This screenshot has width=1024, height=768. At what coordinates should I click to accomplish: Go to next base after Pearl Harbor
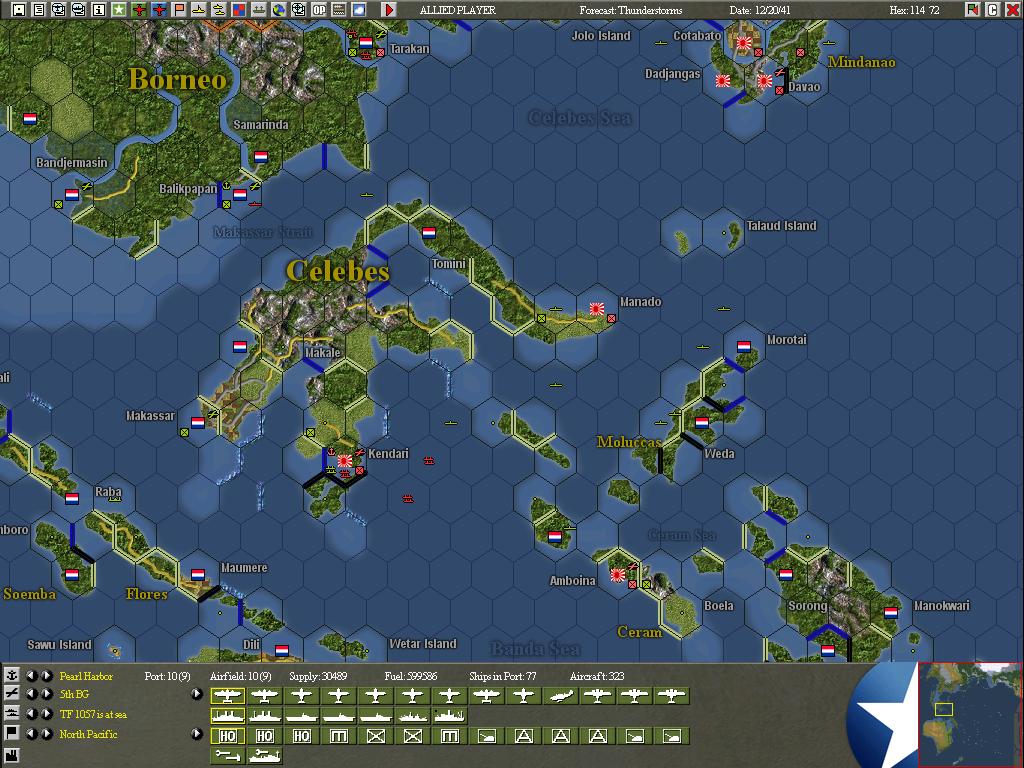pyautogui.click(x=46, y=676)
